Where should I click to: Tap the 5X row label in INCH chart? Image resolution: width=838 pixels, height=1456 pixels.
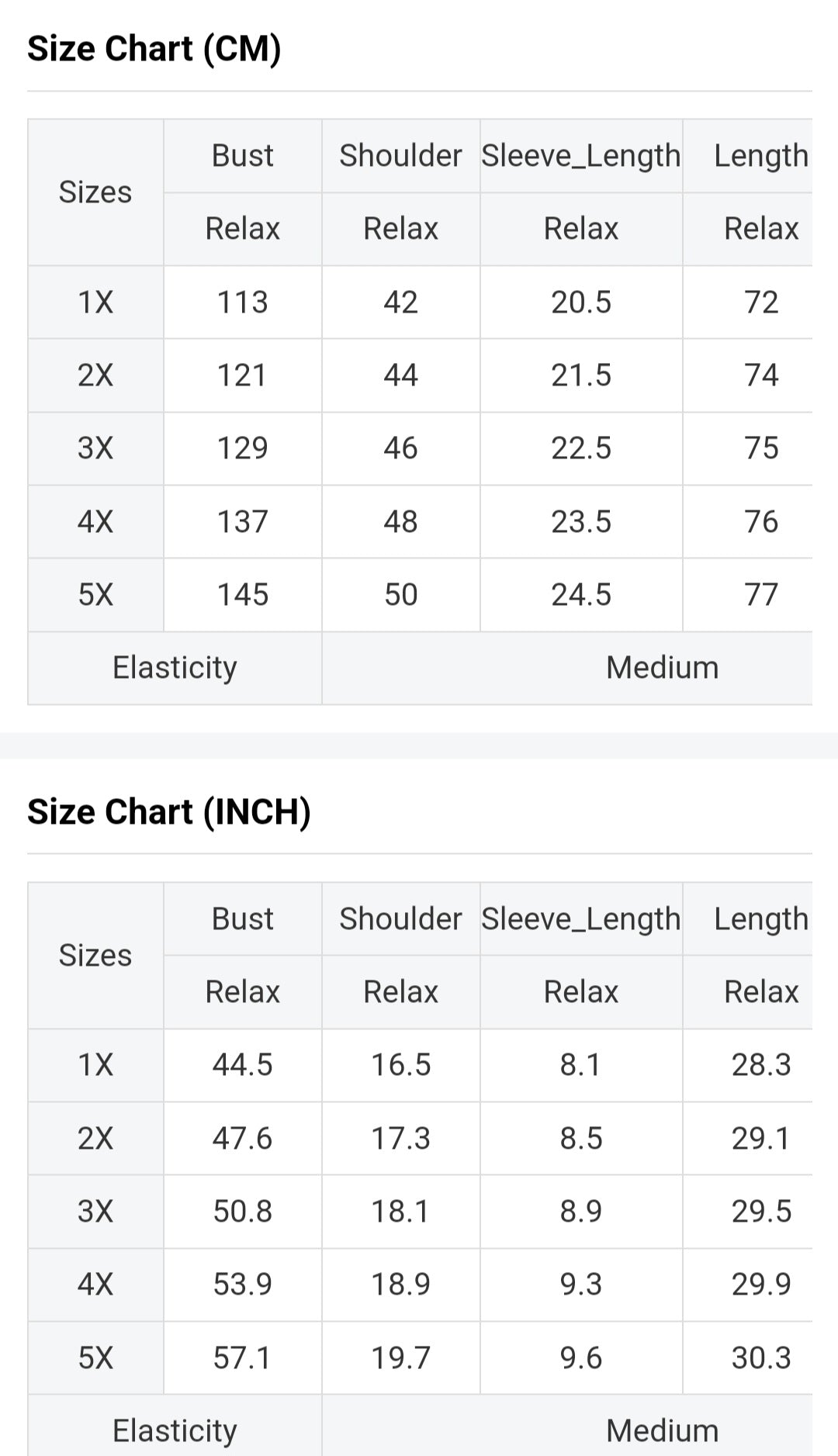click(x=95, y=1358)
